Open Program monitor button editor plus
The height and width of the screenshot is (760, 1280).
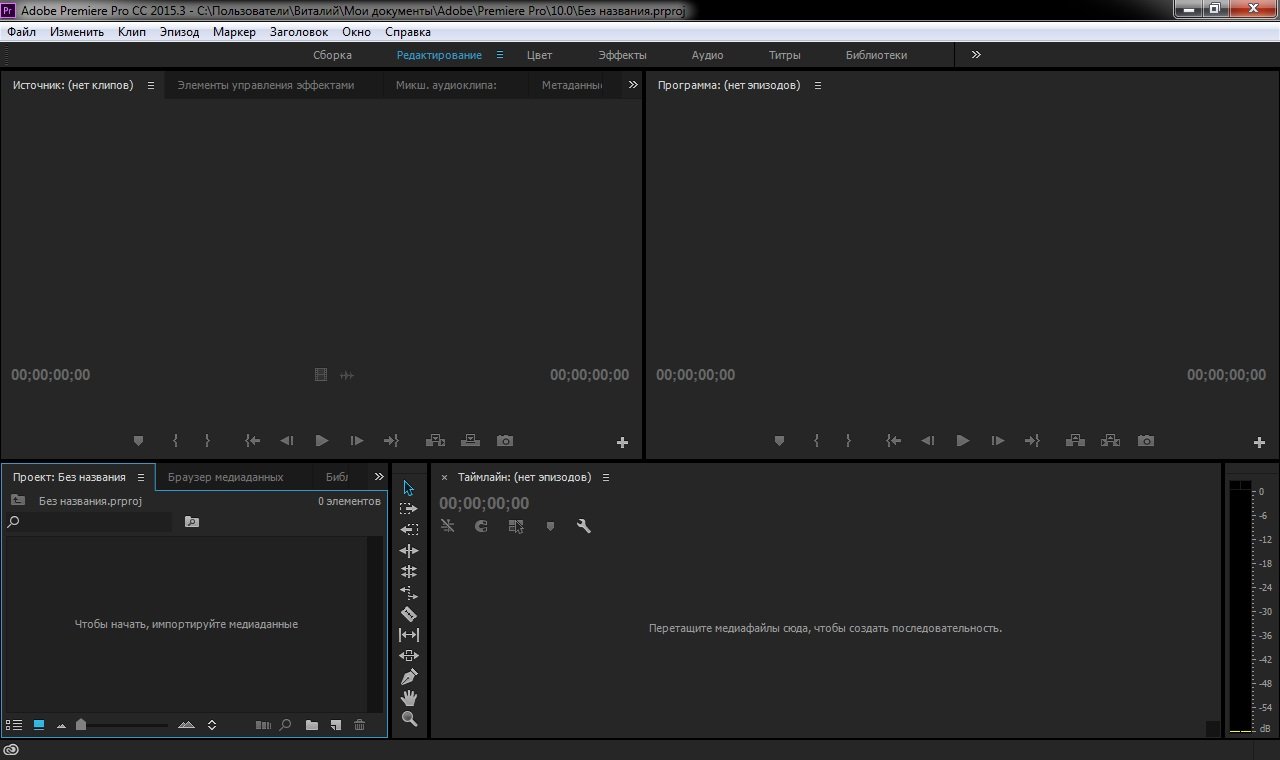point(1259,442)
